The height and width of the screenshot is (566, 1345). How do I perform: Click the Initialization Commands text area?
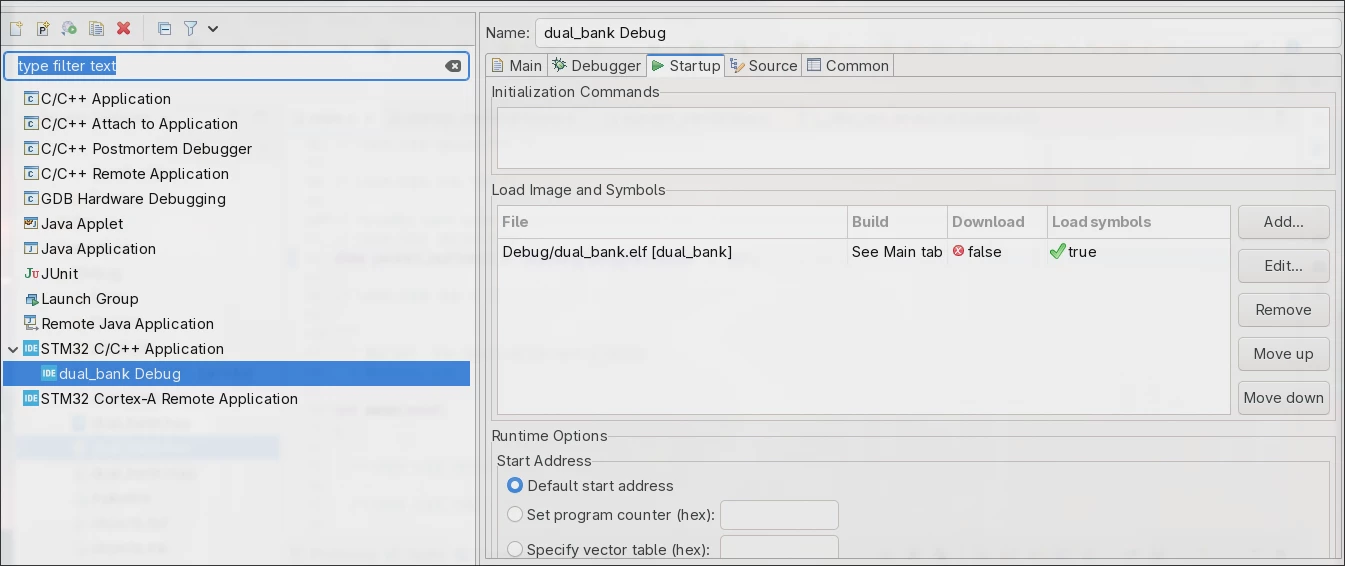pyautogui.click(x=913, y=137)
